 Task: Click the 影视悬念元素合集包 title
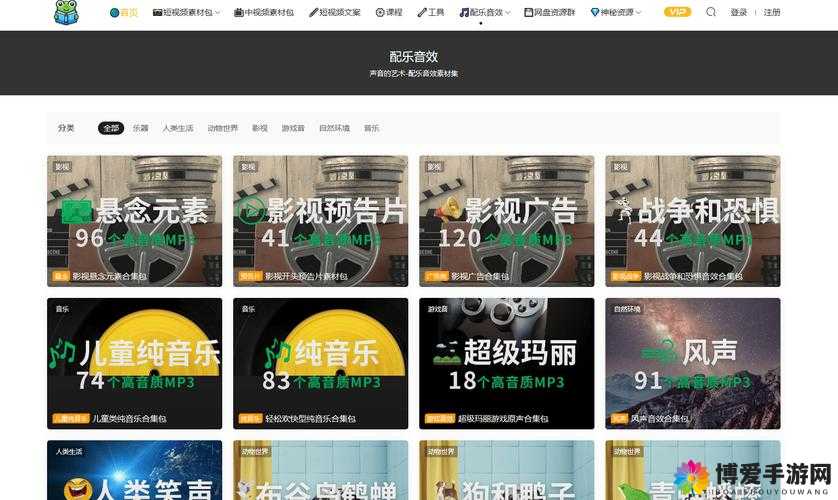click(x=110, y=276)
